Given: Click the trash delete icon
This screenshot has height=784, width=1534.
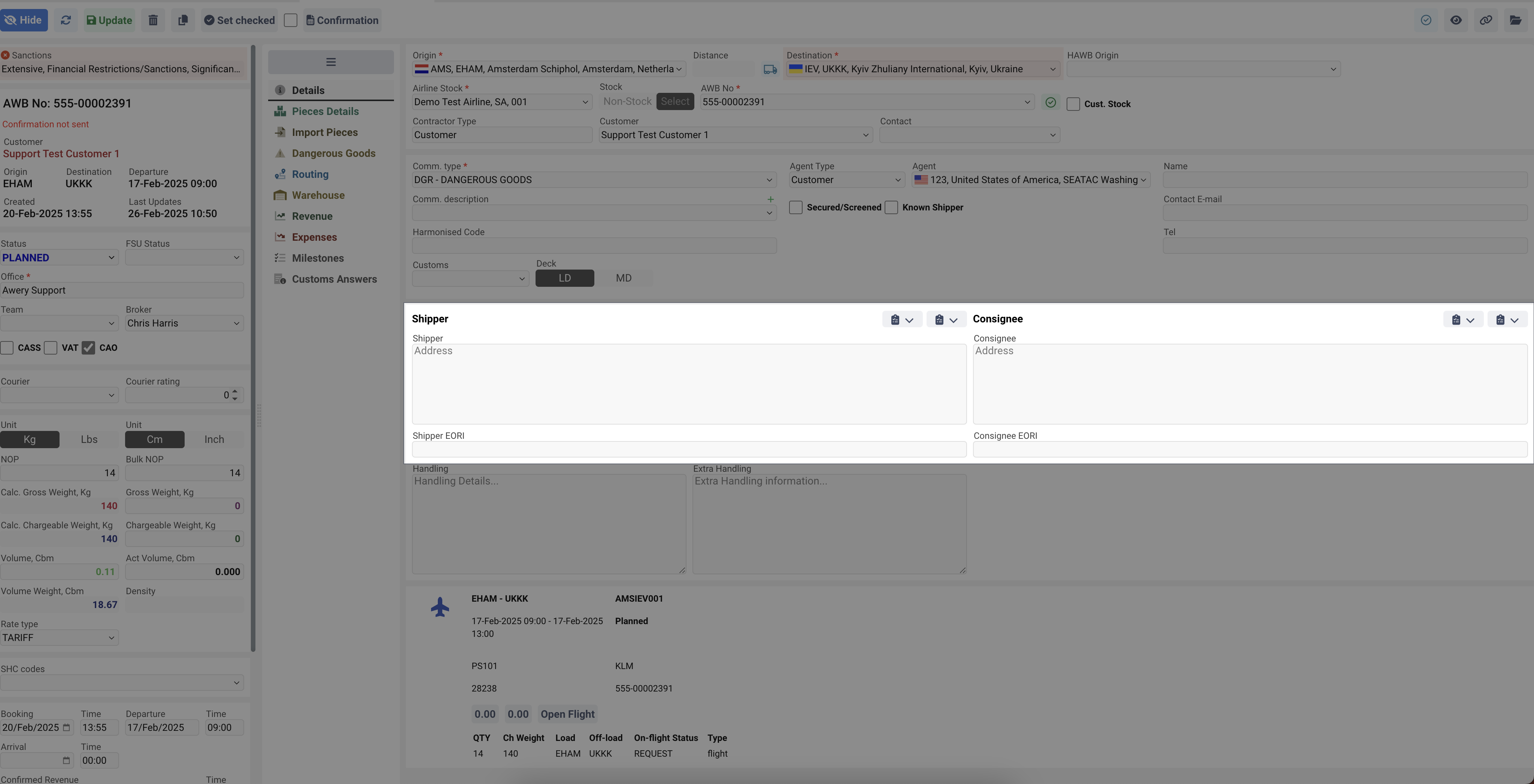Looking at the screenshot, I should [153, 20].
